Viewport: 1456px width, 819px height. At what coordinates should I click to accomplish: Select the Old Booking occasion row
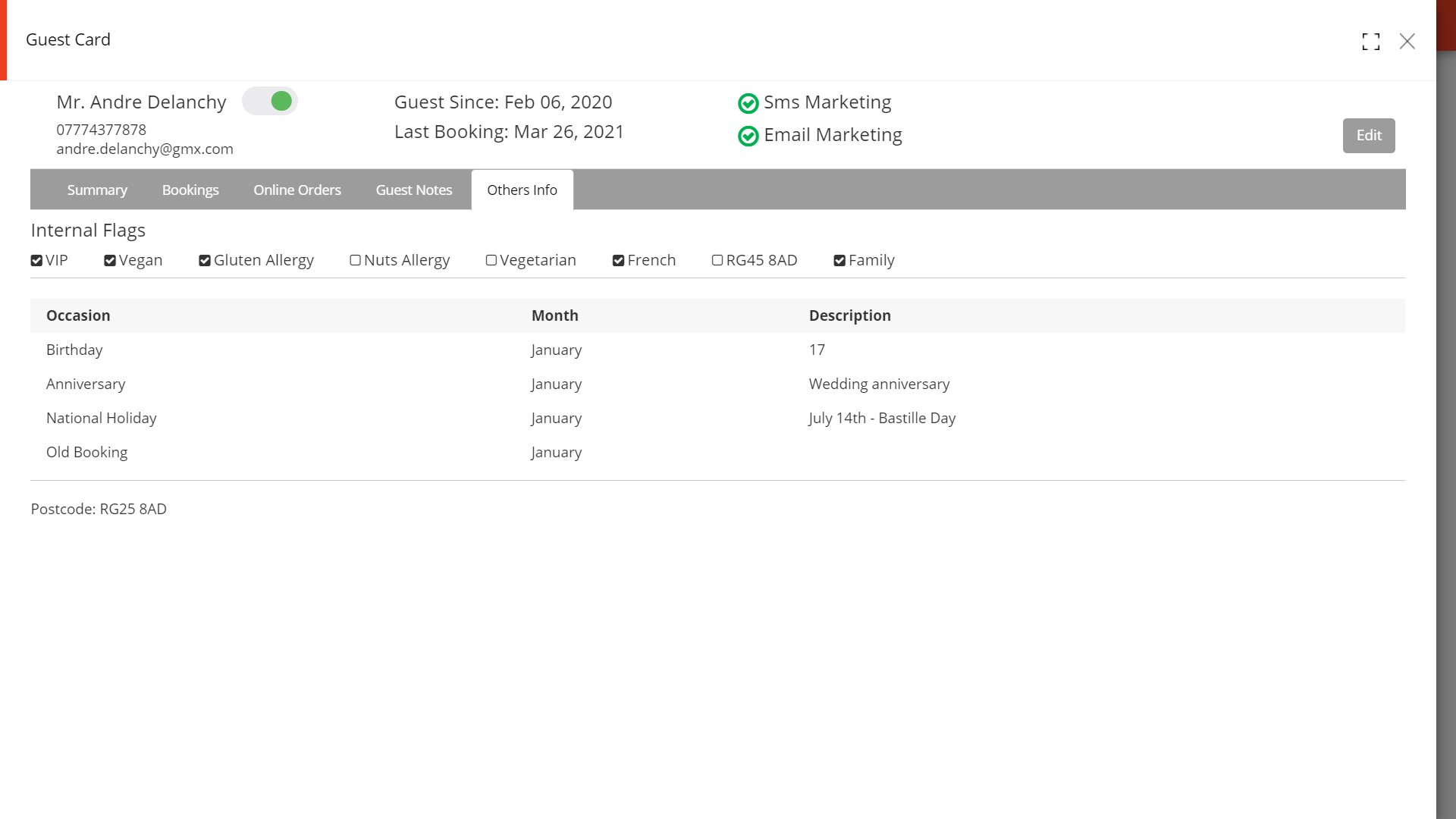click(717, 452)
